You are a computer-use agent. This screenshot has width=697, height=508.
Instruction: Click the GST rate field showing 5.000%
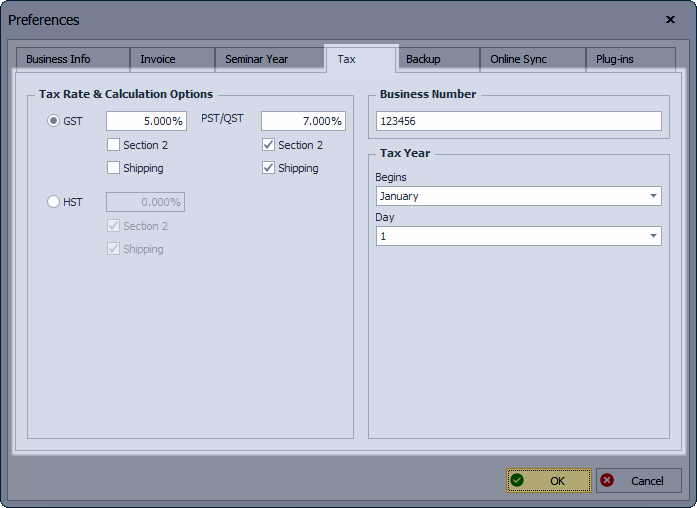[146, 121]
